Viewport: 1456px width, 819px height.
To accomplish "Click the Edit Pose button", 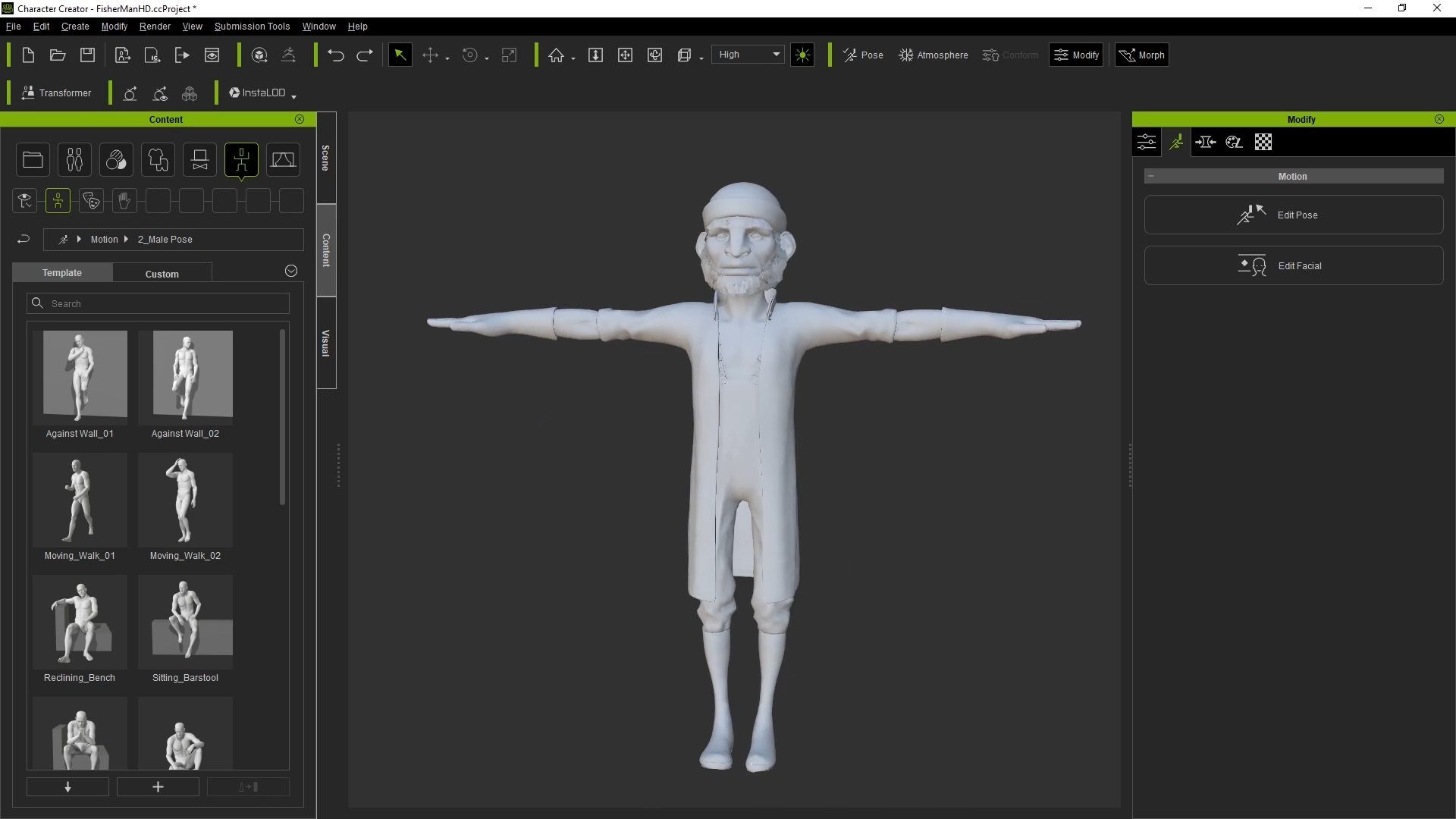I will pyautogui.click(x=1293, y=215).
